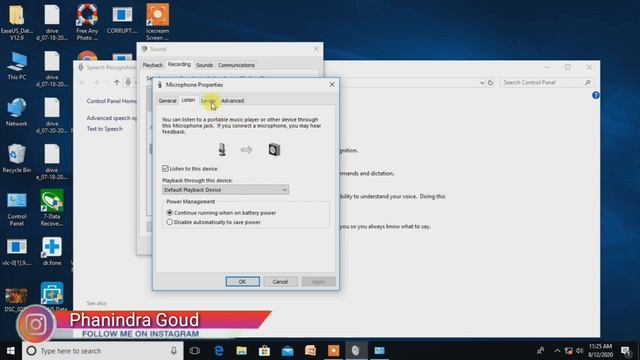Select Continue running when on battery power

click(x=169, y=213)
